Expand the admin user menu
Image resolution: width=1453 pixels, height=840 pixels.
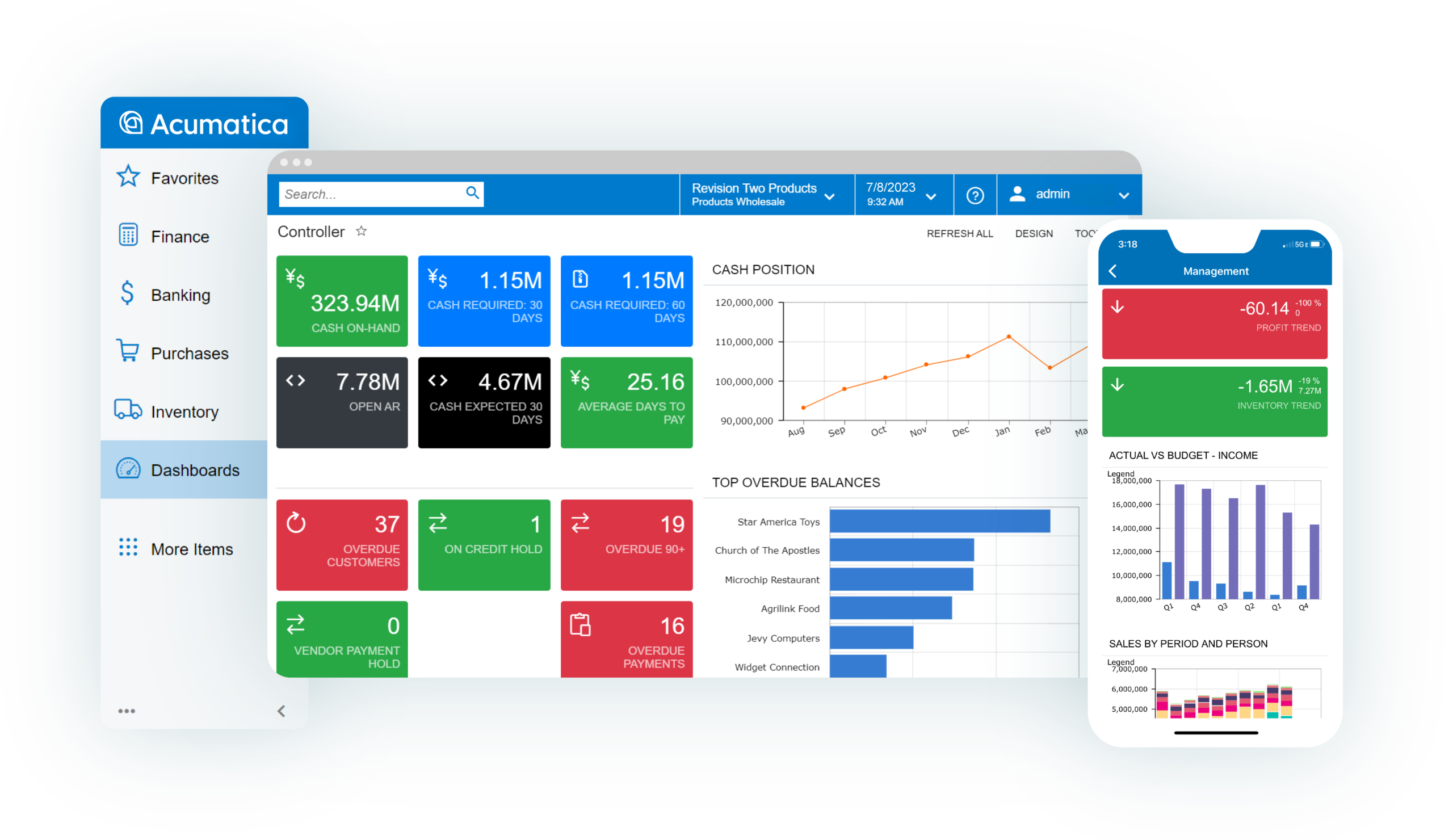point(1124,196)
